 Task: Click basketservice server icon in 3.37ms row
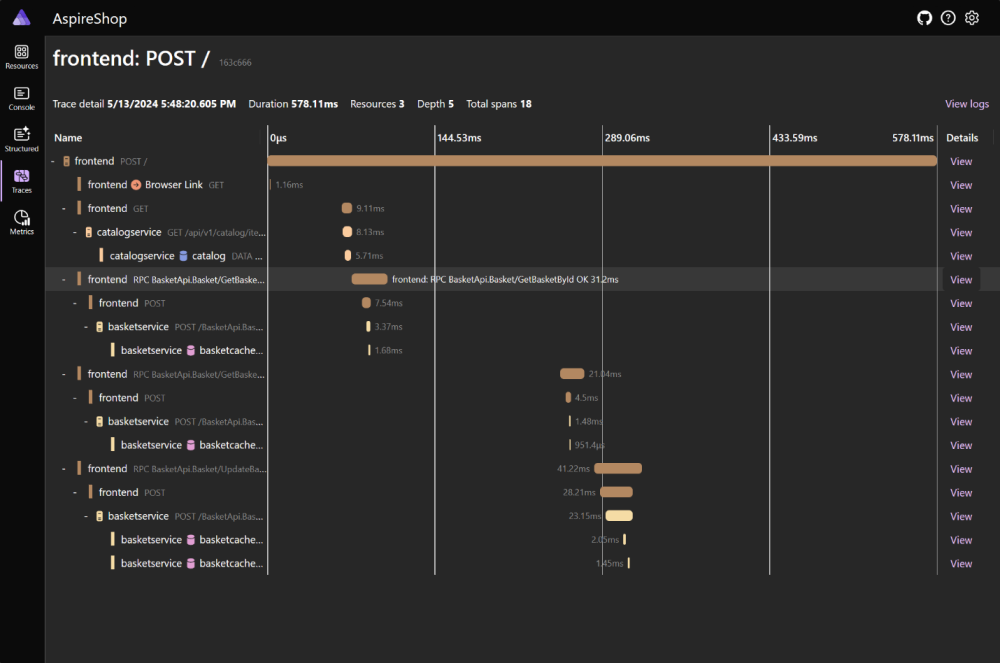pyautogui.click(x=99, y=326)
